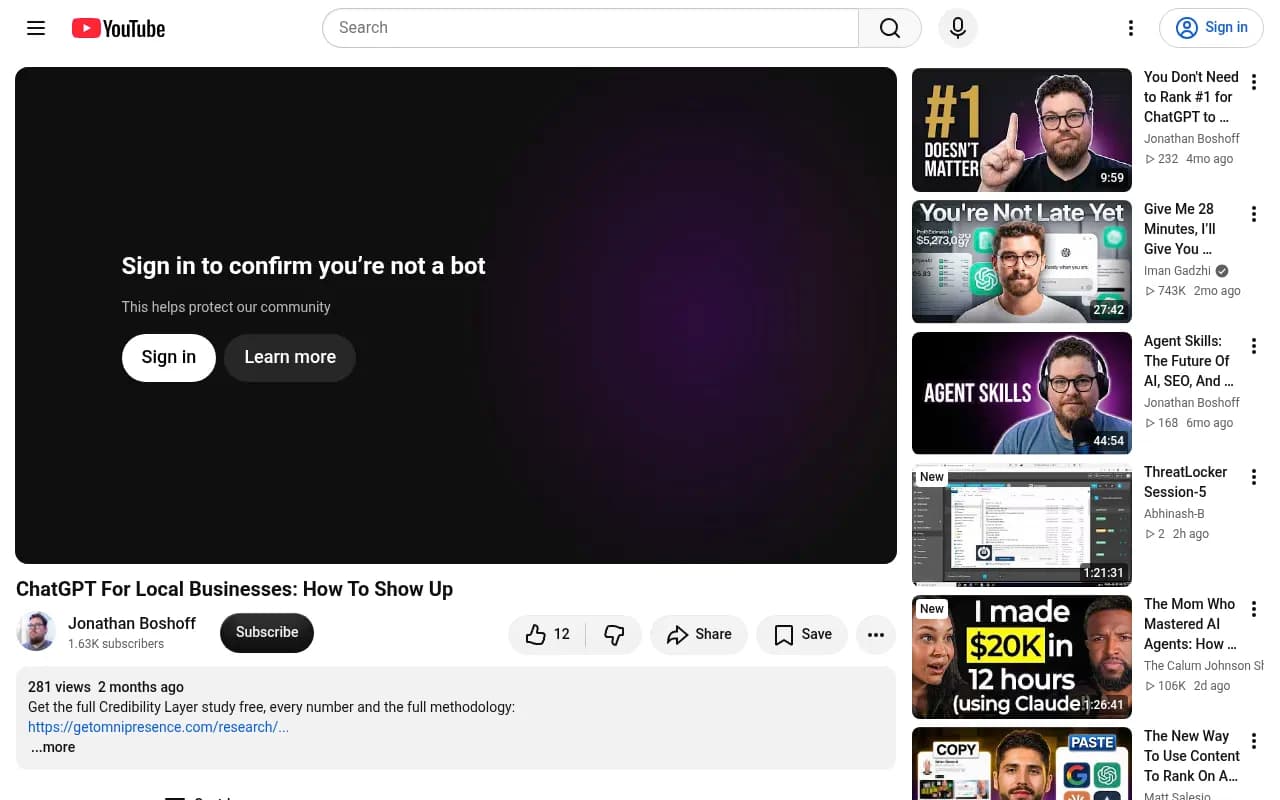Screen dimensions: 1280x800
Task: Sign in from the top-right header button
Action: tap(1211, 28)
